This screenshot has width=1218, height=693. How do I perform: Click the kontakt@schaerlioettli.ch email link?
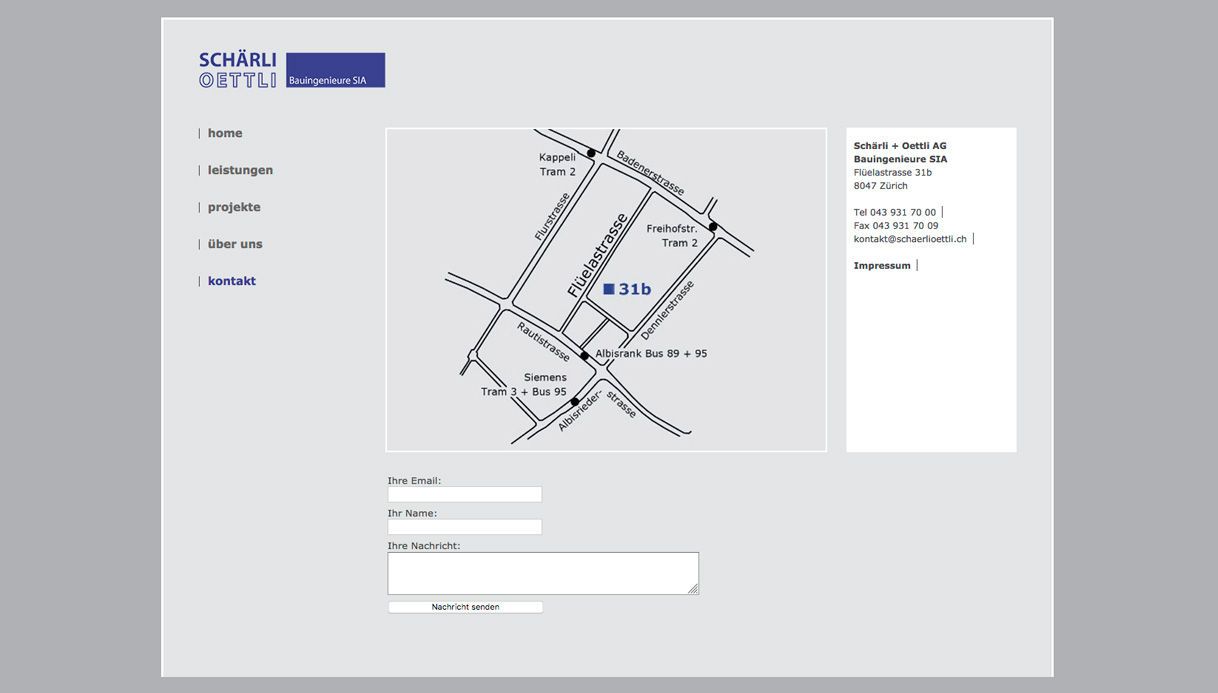click(910, 239)
